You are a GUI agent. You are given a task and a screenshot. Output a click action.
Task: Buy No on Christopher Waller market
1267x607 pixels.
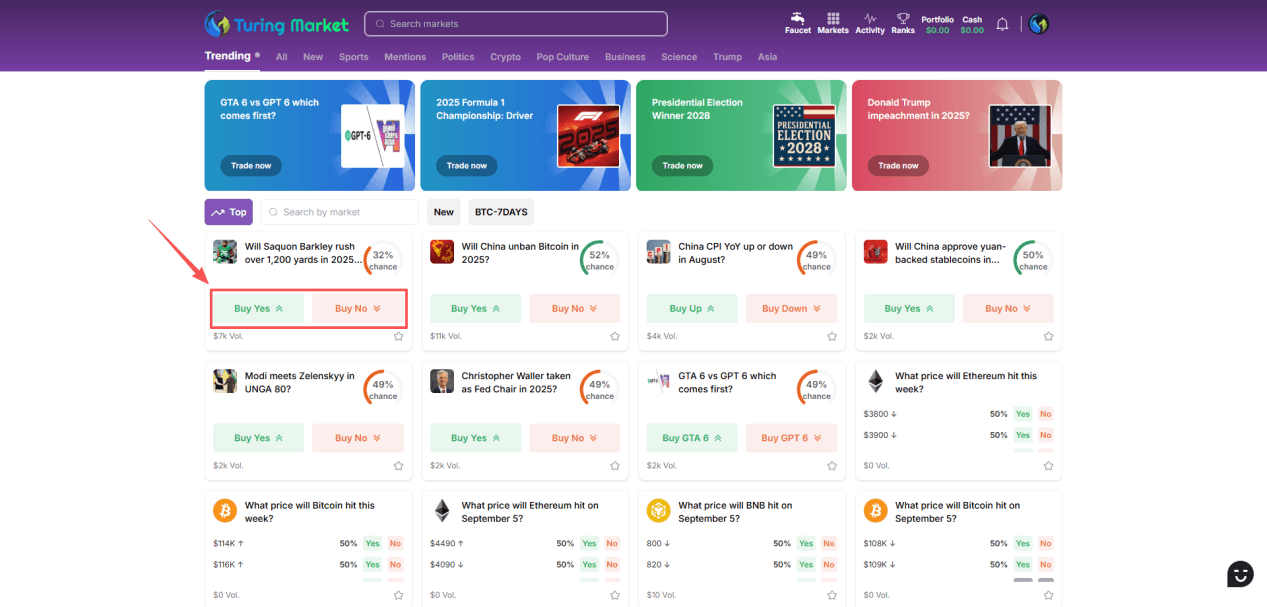click(x=575, y=438)
